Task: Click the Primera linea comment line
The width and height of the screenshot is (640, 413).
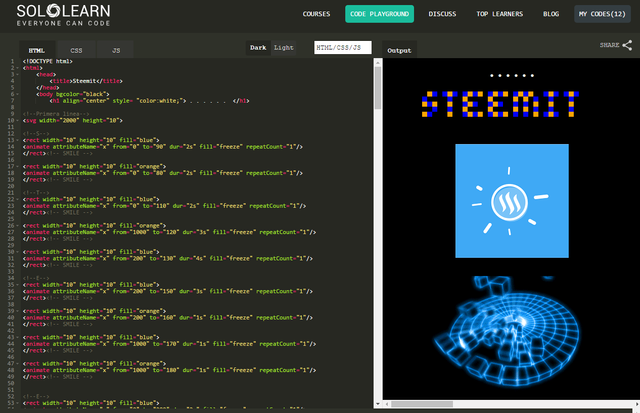Action: pyautogui.click(x=56, y=114)
